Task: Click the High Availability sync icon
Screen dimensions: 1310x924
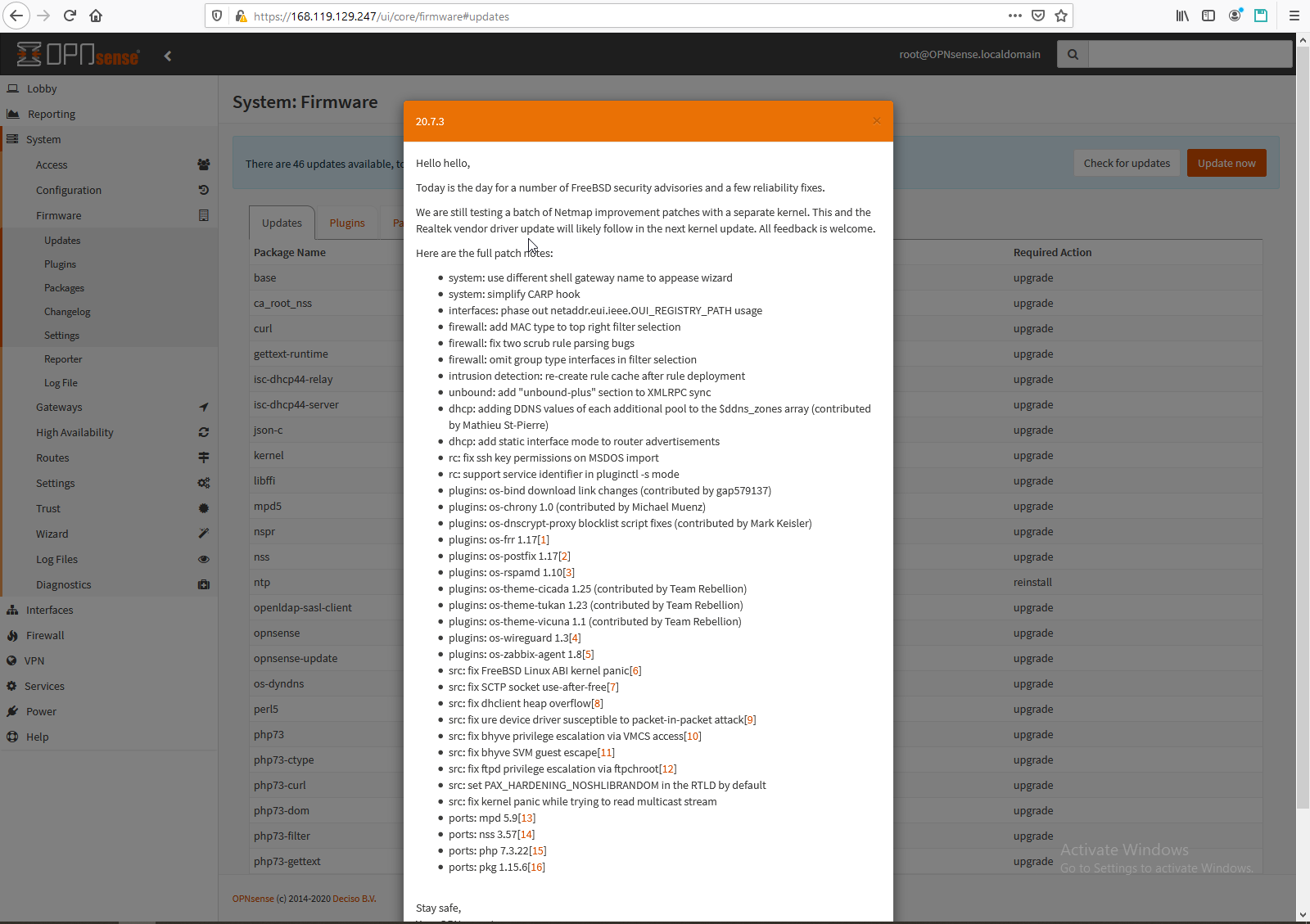Action: (204, 432)
